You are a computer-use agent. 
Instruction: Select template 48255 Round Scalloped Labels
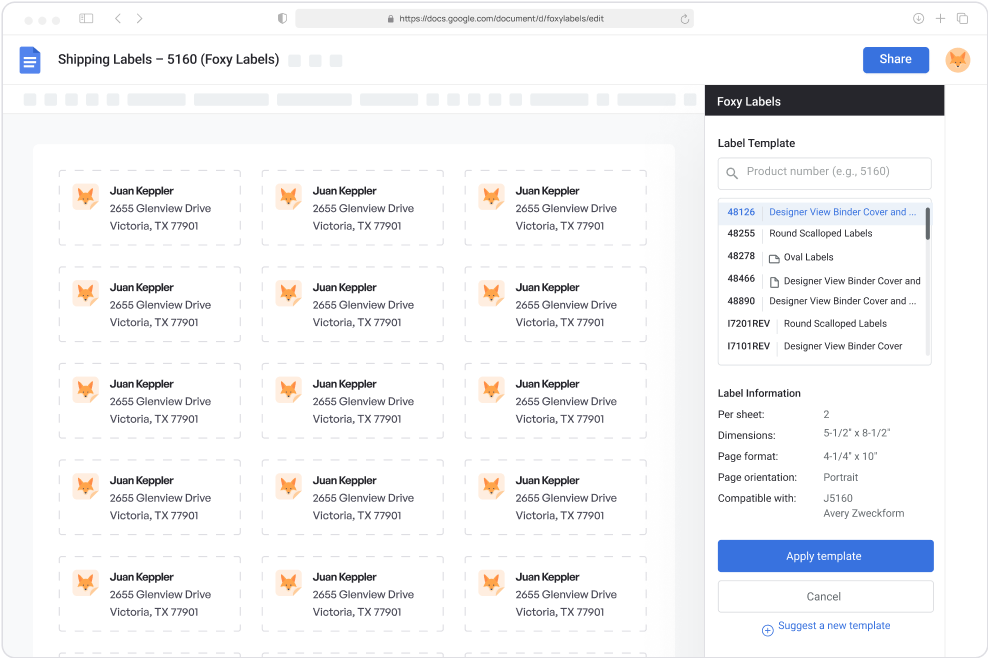click(810, 234)
